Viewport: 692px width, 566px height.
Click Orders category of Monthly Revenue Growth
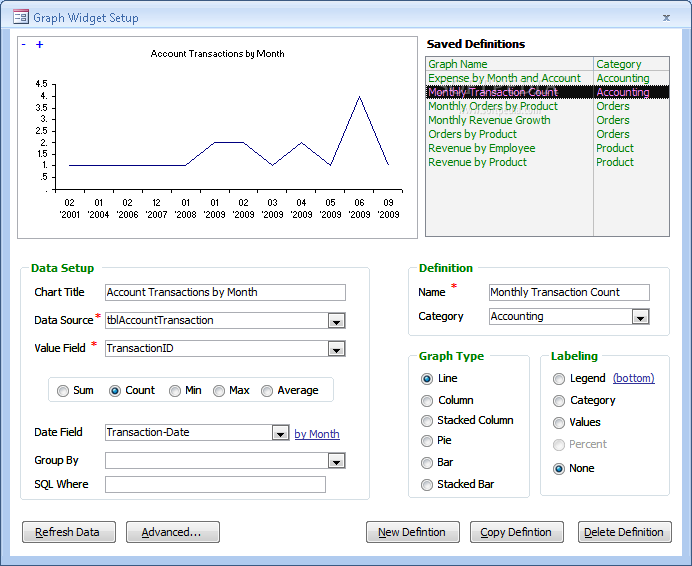point(613,120)
